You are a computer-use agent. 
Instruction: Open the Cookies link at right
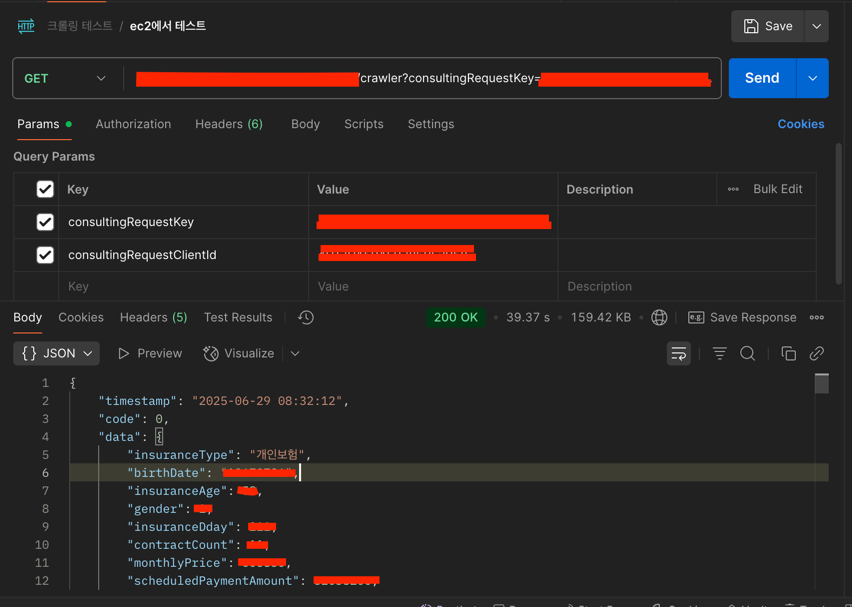[801, 124]
